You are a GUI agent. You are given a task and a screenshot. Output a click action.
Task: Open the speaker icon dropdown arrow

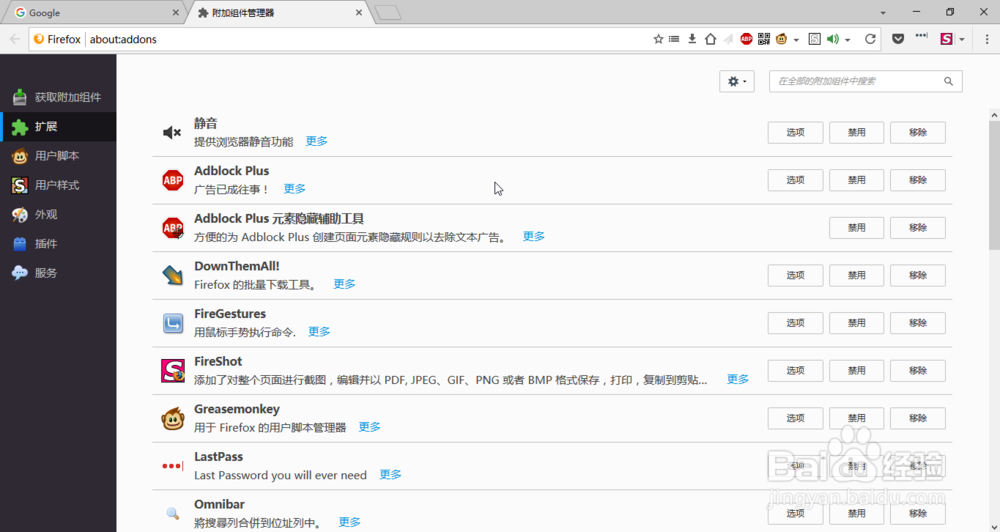848,40
